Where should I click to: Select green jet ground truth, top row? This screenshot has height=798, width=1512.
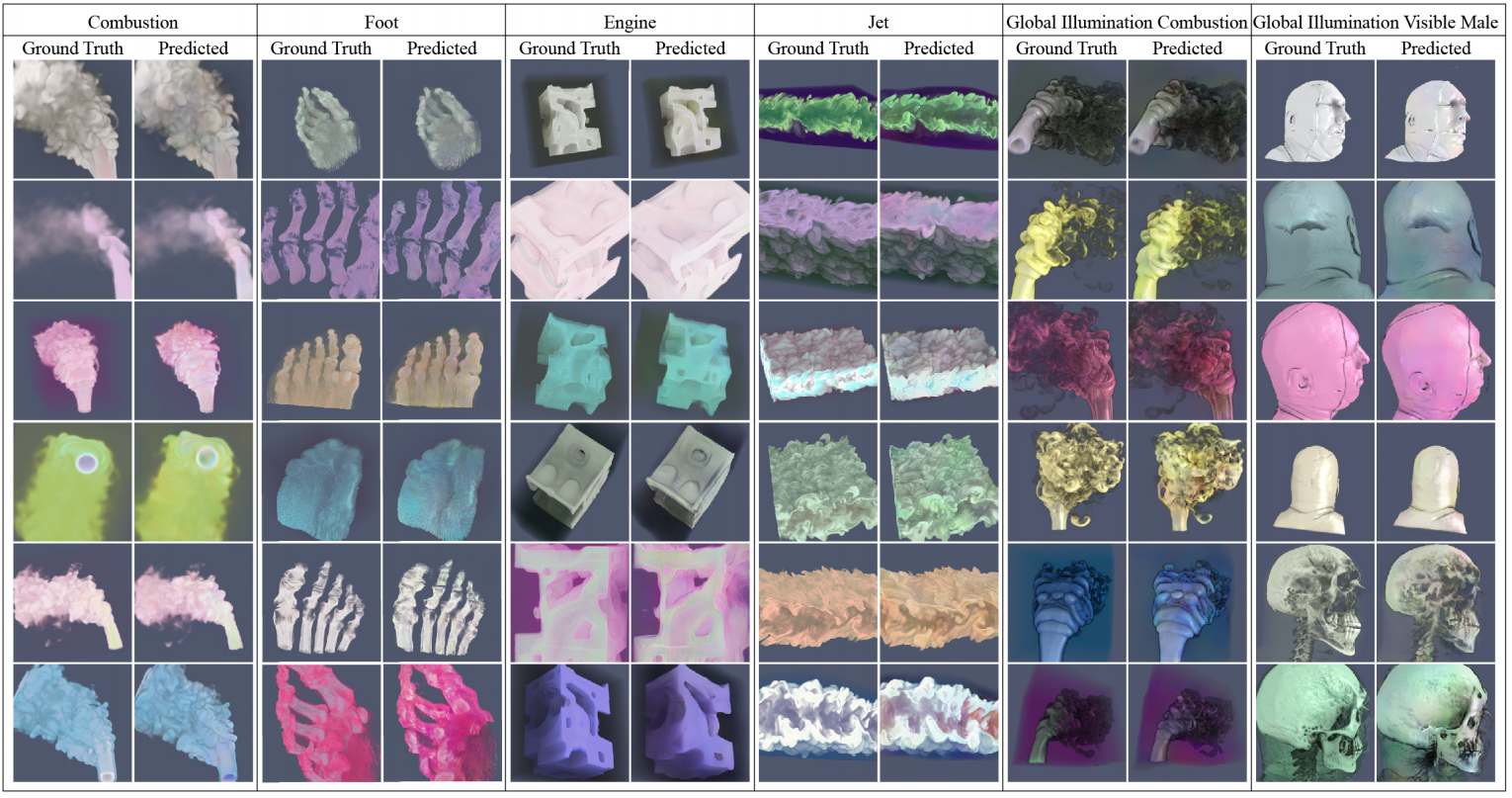pos(818,118)
